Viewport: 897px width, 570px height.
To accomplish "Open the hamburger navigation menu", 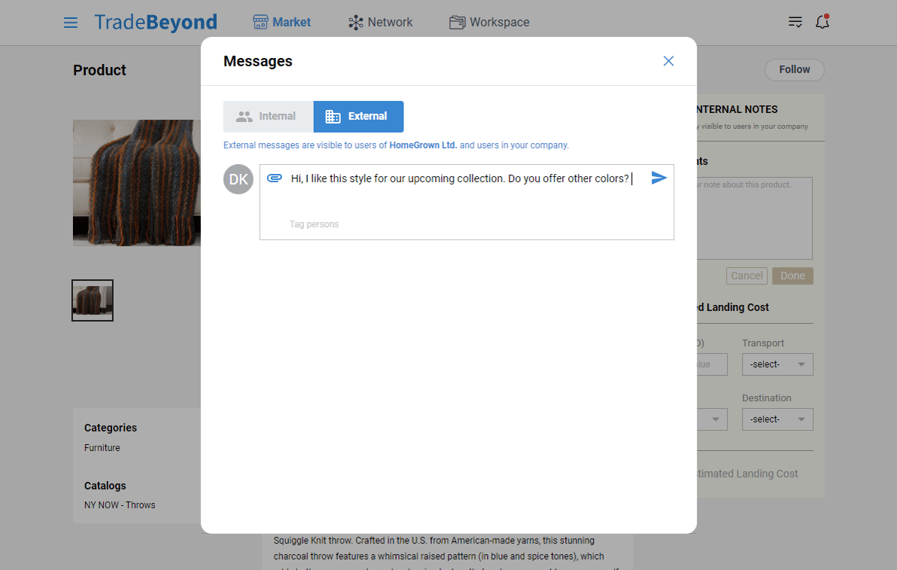I will (x=71, y=22).
